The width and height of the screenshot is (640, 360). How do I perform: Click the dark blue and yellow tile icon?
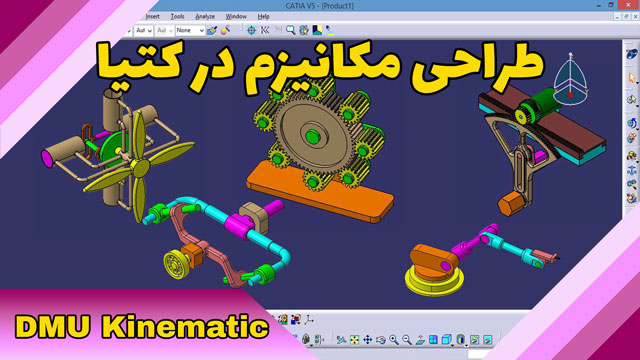[317, 30]
